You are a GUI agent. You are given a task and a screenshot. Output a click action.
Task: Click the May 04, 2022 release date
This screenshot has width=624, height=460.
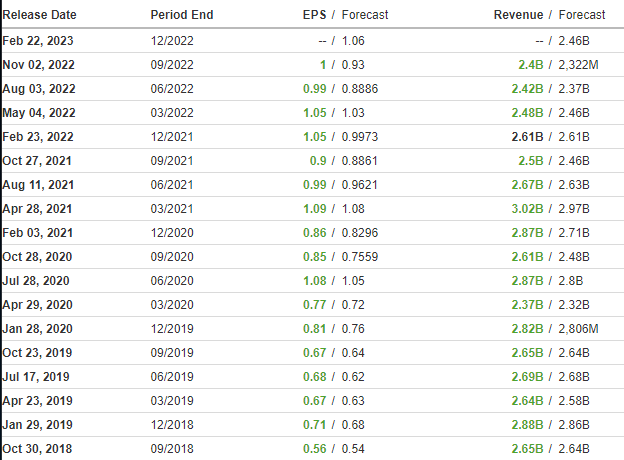point(39,113)
